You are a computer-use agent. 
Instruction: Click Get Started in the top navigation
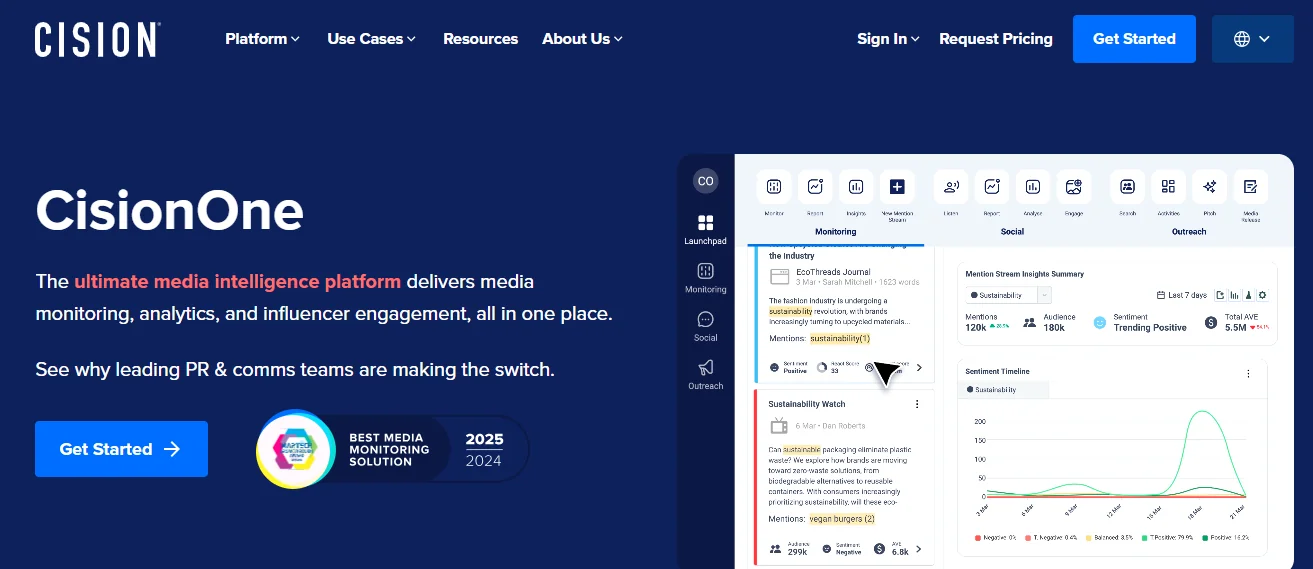coord(1134,39)
